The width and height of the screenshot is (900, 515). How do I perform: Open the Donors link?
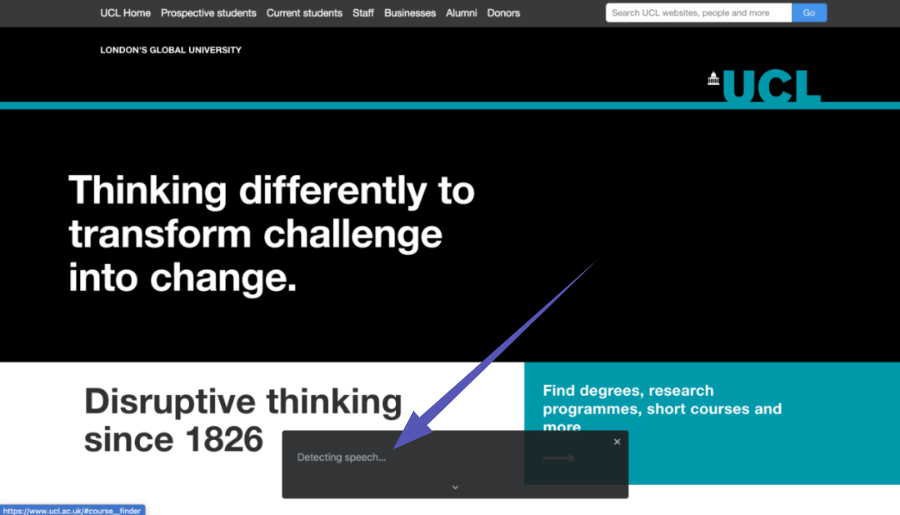click(x=503, y=13)
